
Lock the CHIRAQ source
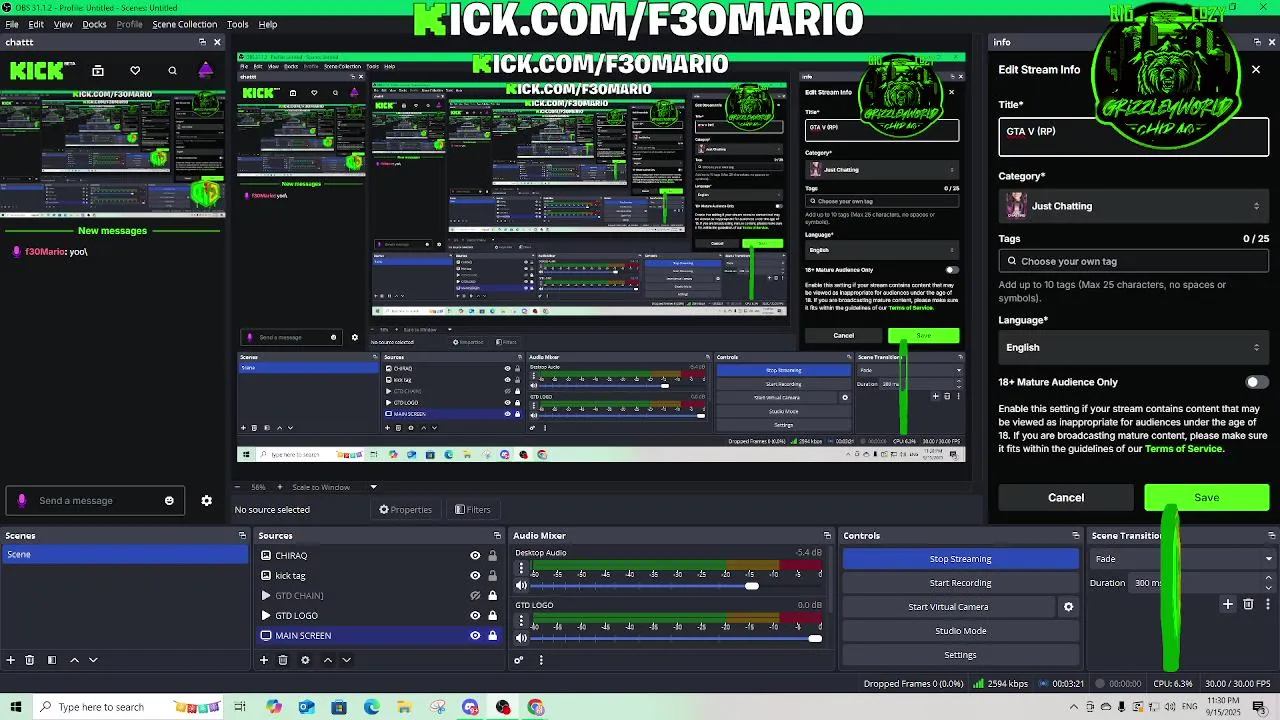click(492, 556)
